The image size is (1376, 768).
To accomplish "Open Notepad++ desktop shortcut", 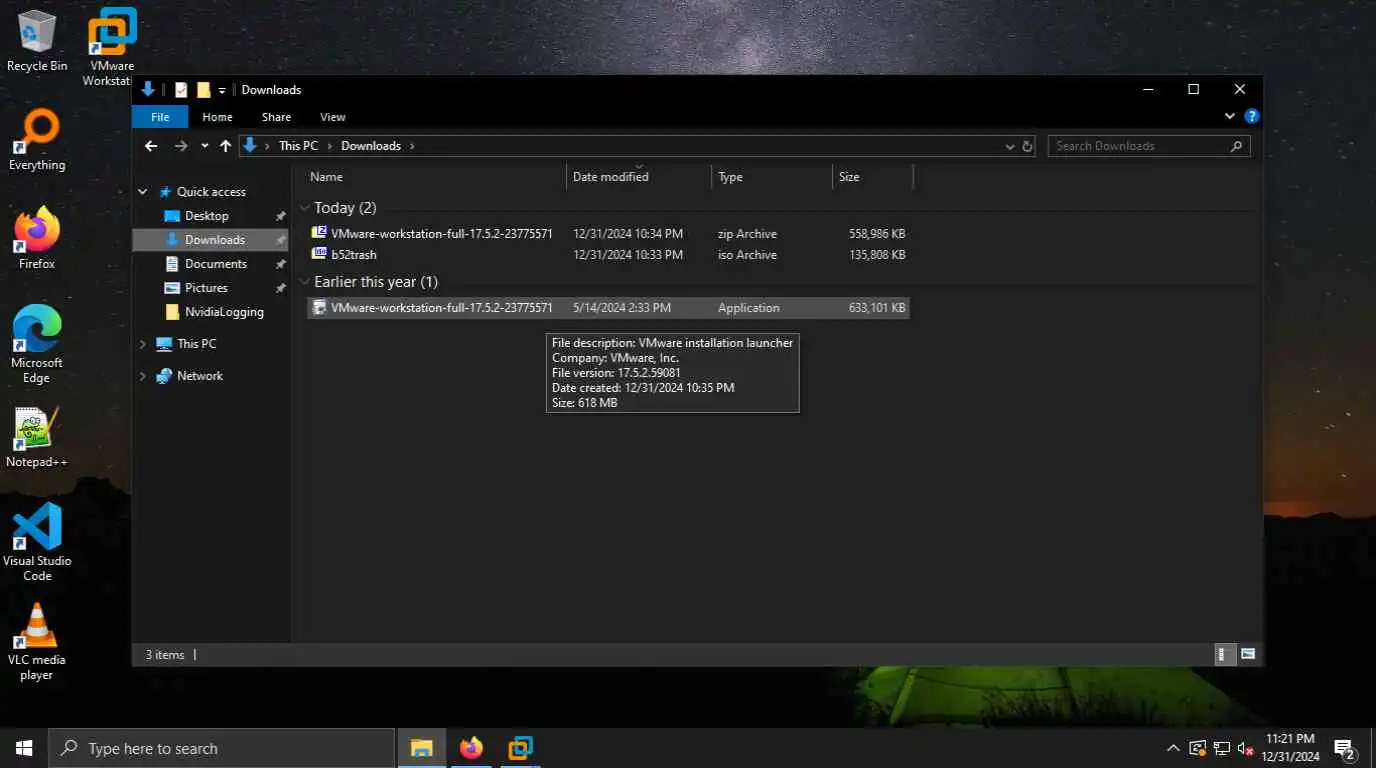I will pyautogui.click(x=37, y=437).
